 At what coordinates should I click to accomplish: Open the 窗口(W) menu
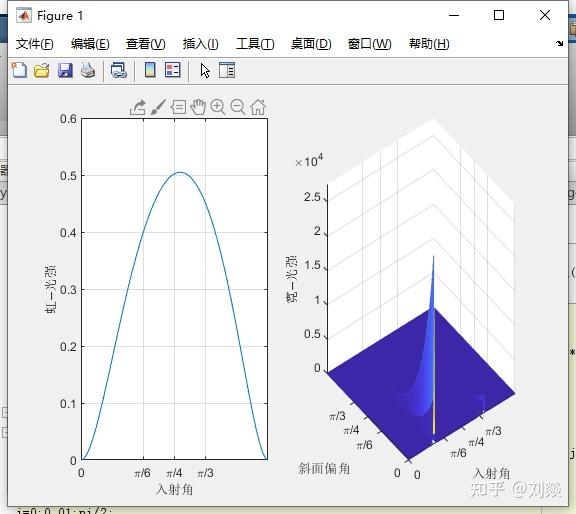point(370,44)
